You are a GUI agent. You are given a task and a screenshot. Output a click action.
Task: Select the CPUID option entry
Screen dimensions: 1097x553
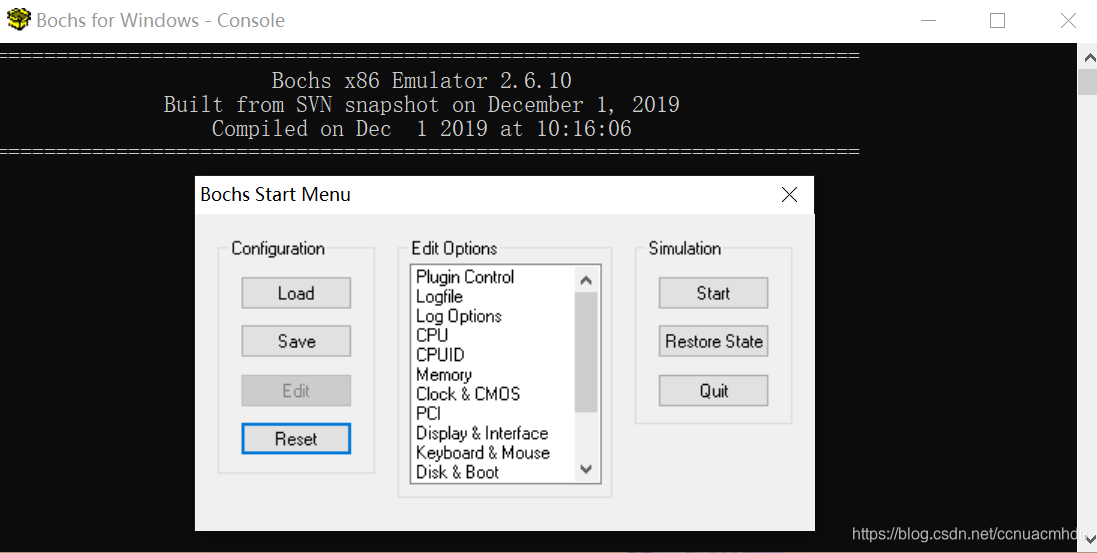coord(440,355)
